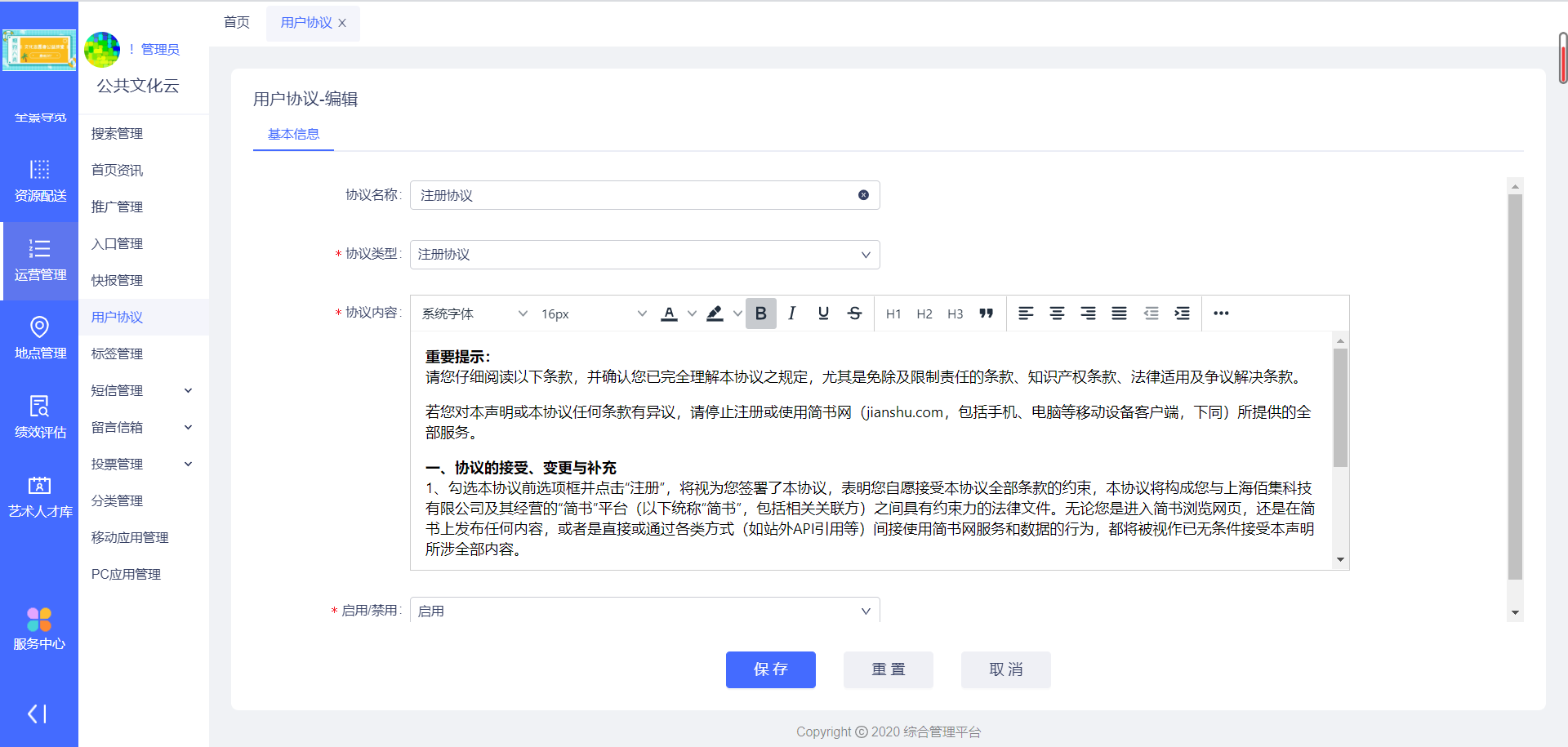Click the 取消 button
The height and width of the screenshot is (747, 1568).
click(1005, 669)
